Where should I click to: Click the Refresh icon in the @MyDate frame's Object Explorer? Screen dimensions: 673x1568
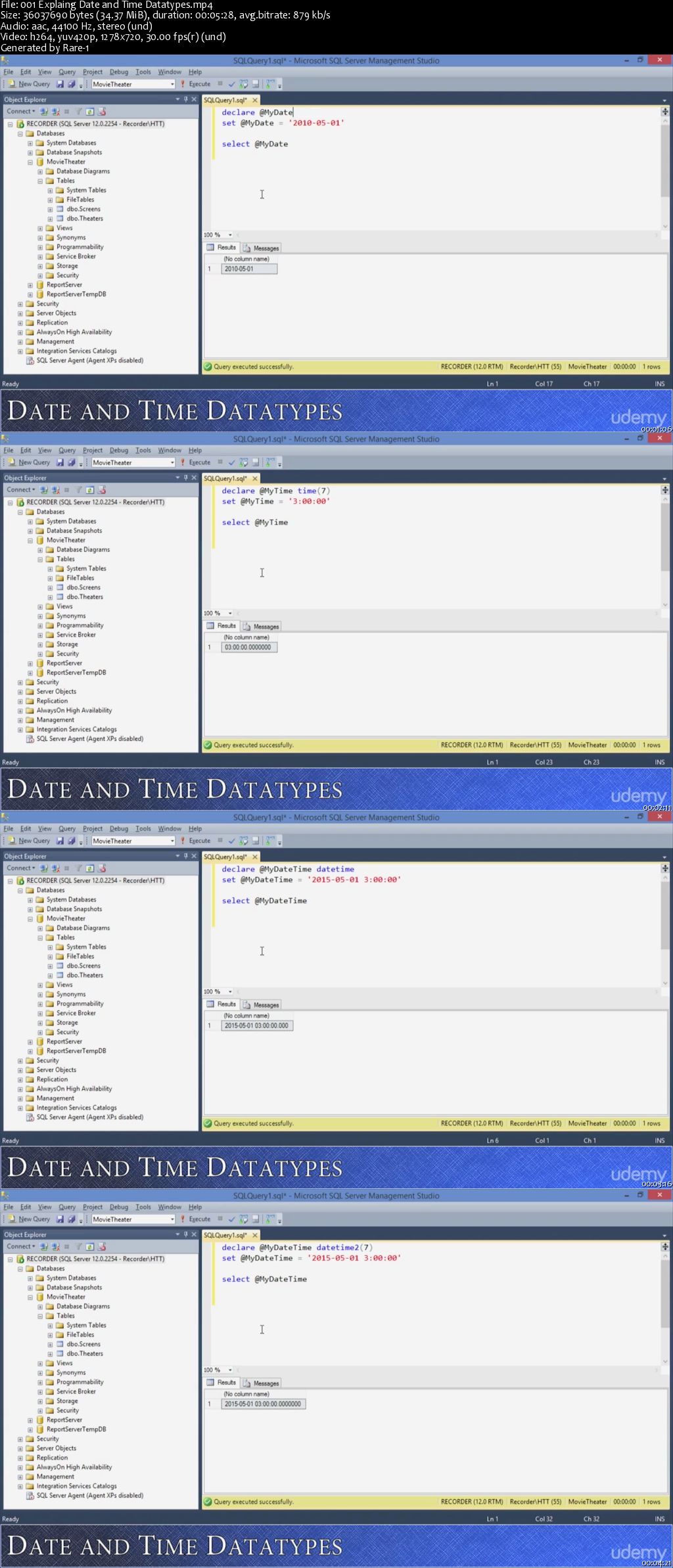pyautogui.click(x=90, y=112)
